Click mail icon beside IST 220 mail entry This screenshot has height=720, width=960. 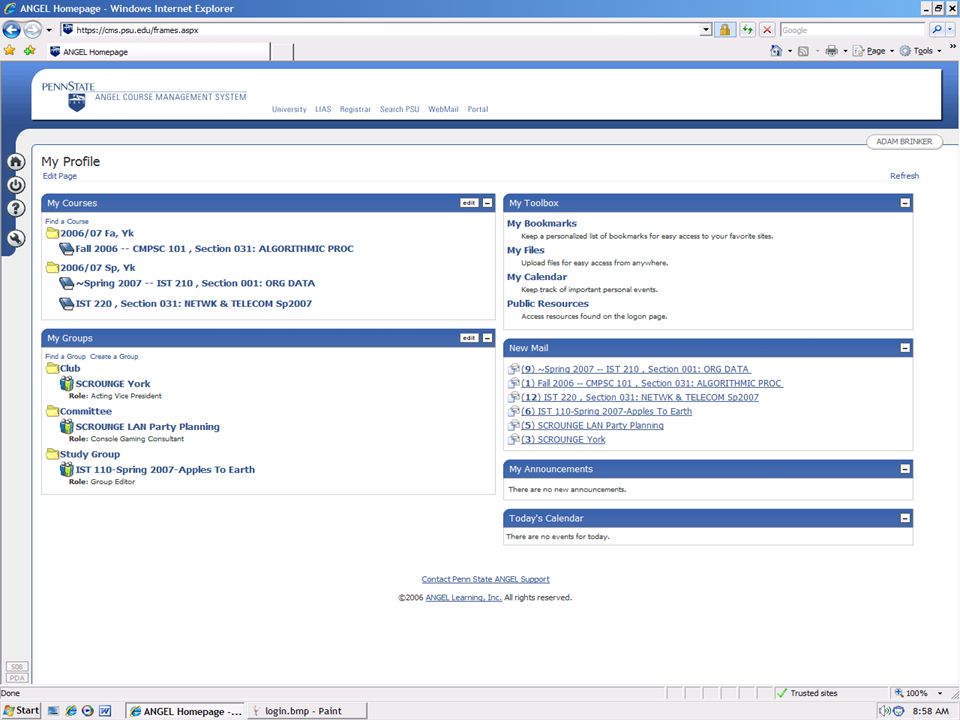point(514,397)
